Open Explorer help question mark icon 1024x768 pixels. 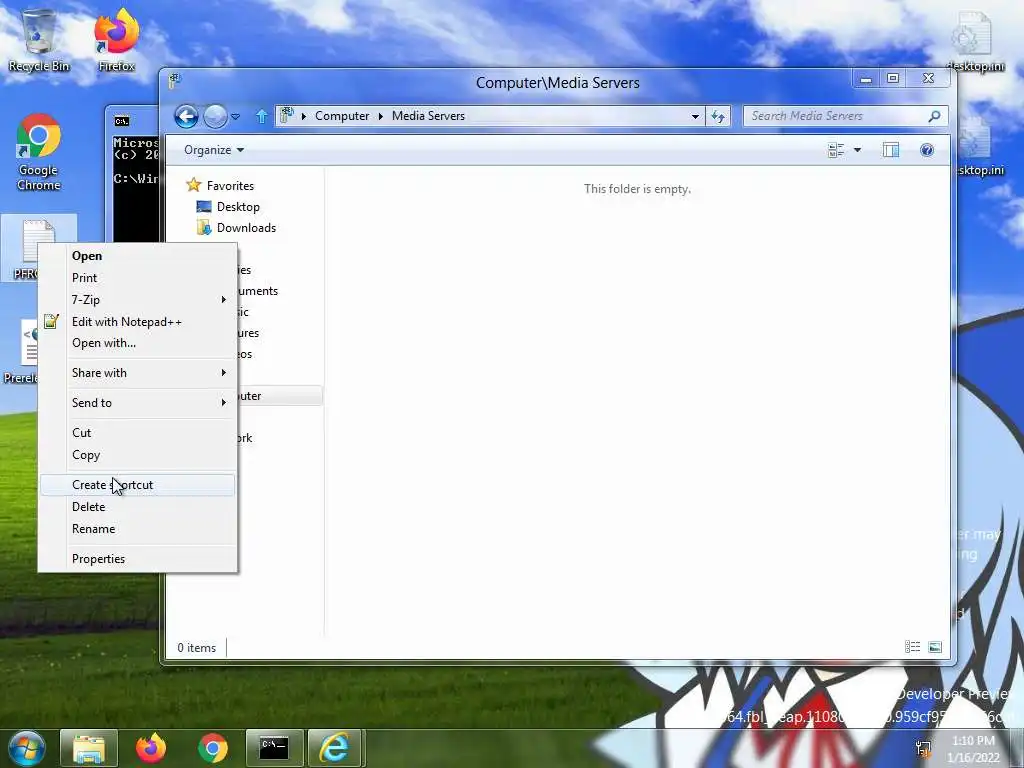point(927,150)
